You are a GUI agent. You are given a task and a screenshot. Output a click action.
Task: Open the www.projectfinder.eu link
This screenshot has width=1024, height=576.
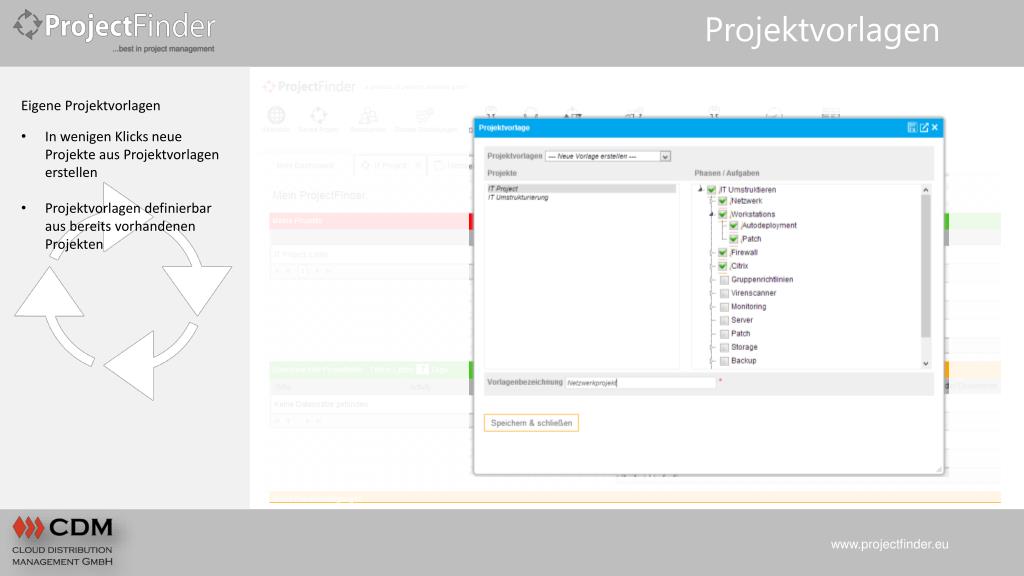(889, 544)
